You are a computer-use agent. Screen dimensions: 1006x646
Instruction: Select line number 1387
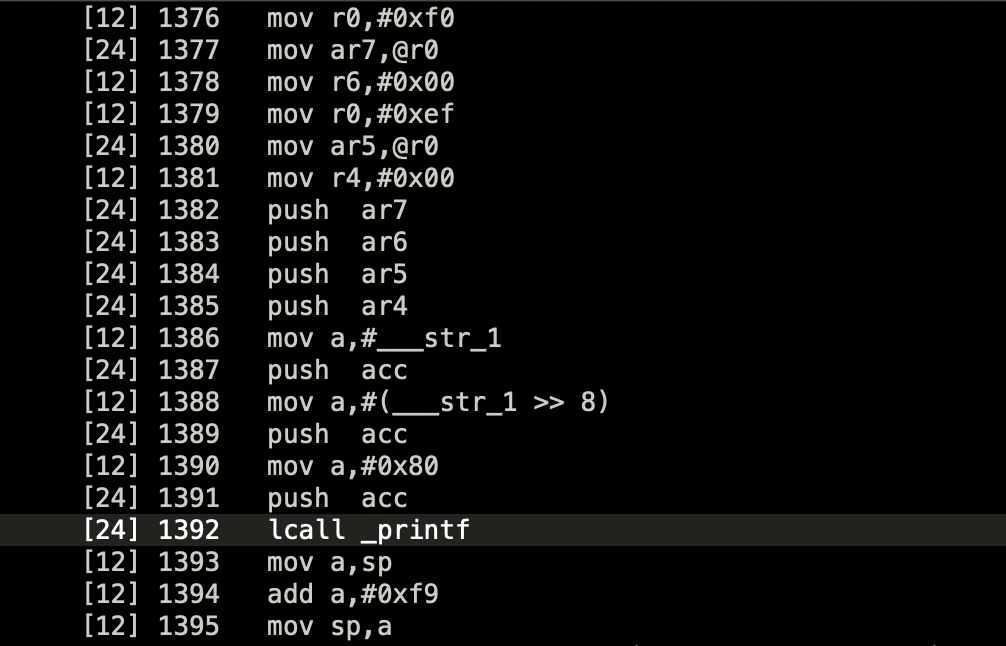pos(188,370)
